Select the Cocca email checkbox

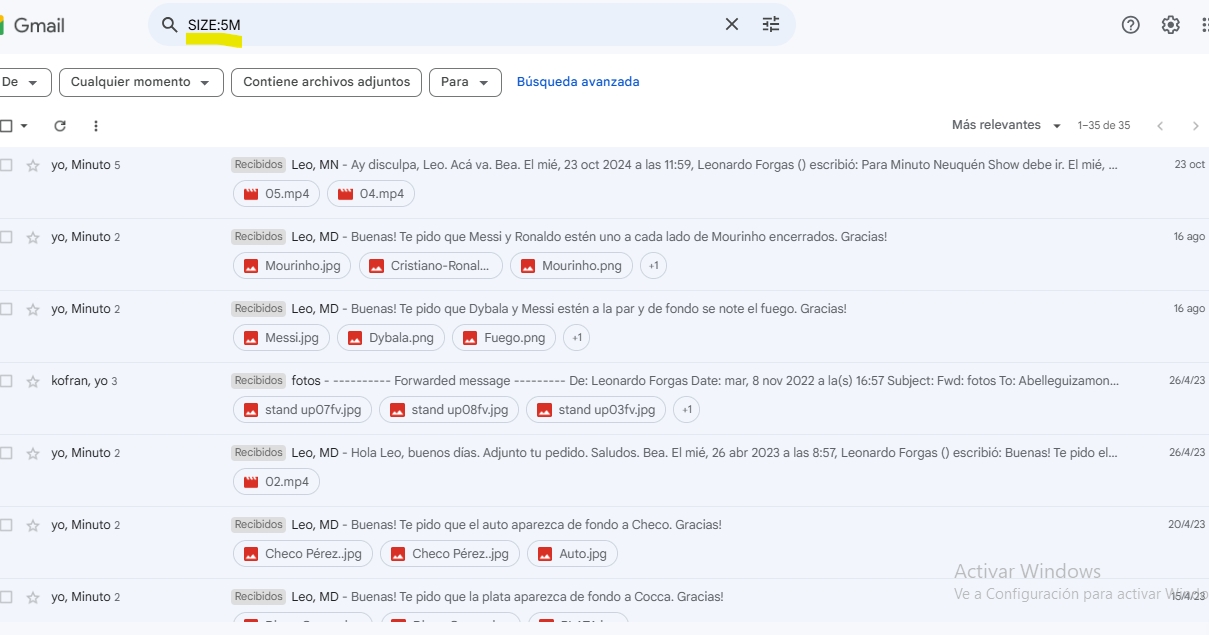6,597
